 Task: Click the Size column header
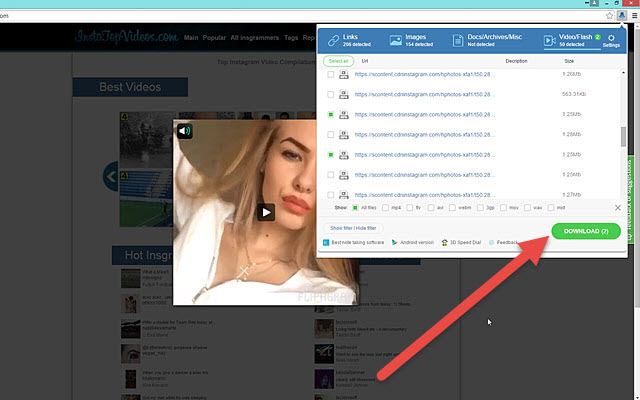pyautogui.click(x=569, y=61)
